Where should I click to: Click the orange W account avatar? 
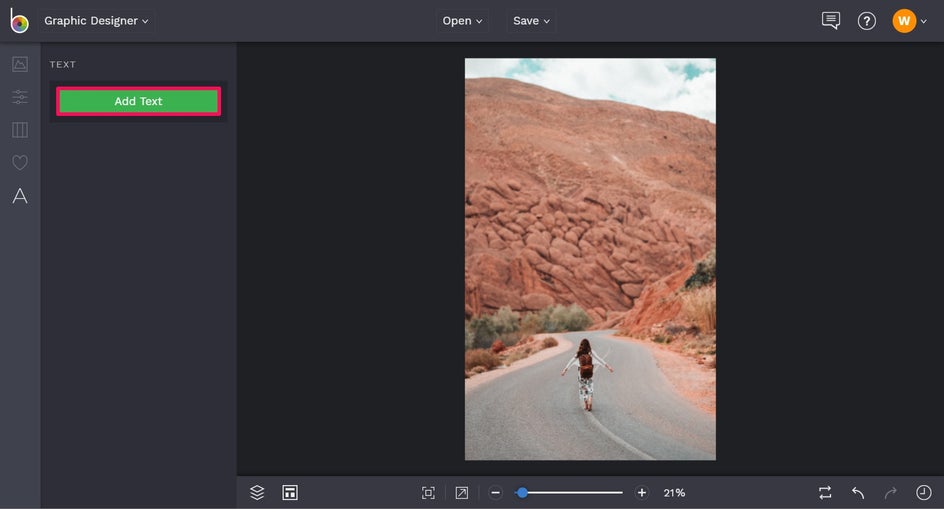(x=904, y=21)
